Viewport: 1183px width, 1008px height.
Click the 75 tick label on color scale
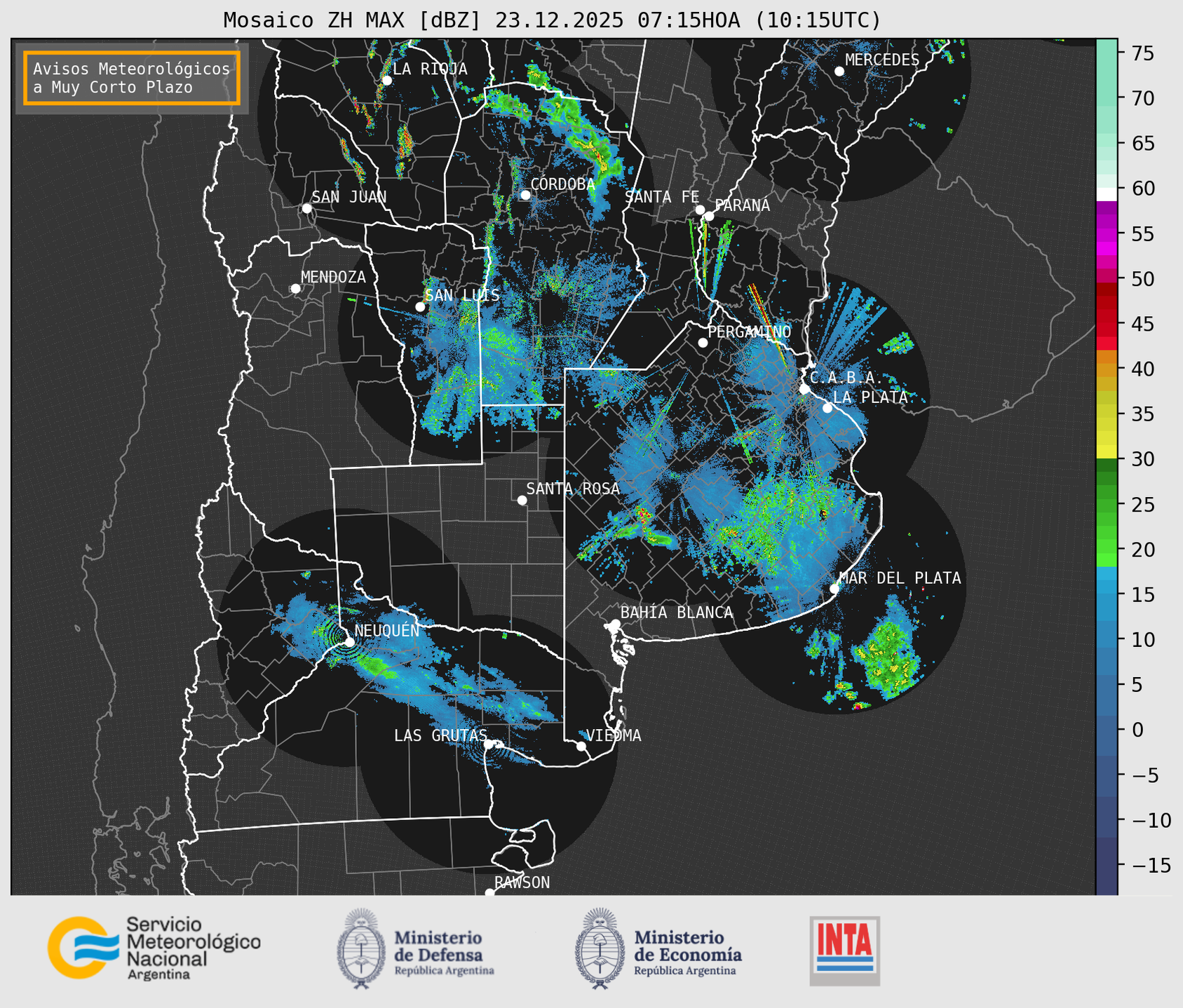point(1142,53)
